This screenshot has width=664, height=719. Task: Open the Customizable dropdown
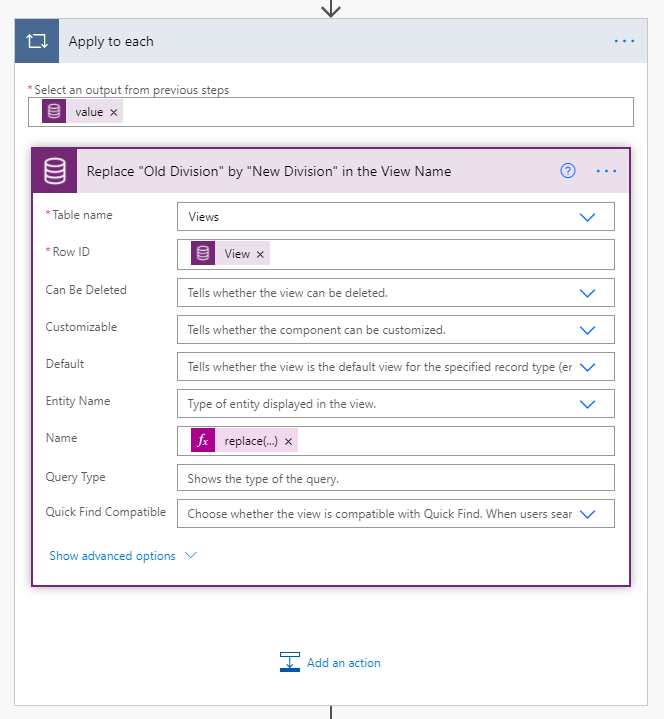pos(587,330)
